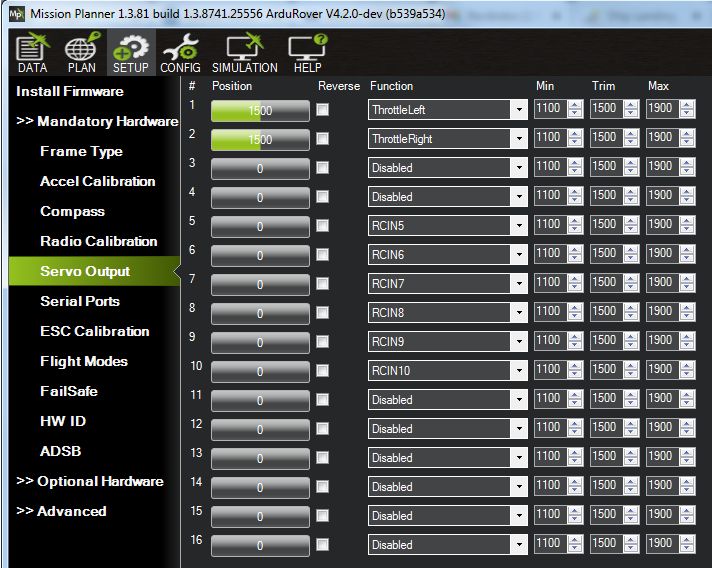This screenshot has width=712, height=568.
Task: Click servo 2 position bar showing 1500
Action: (259, 140)
